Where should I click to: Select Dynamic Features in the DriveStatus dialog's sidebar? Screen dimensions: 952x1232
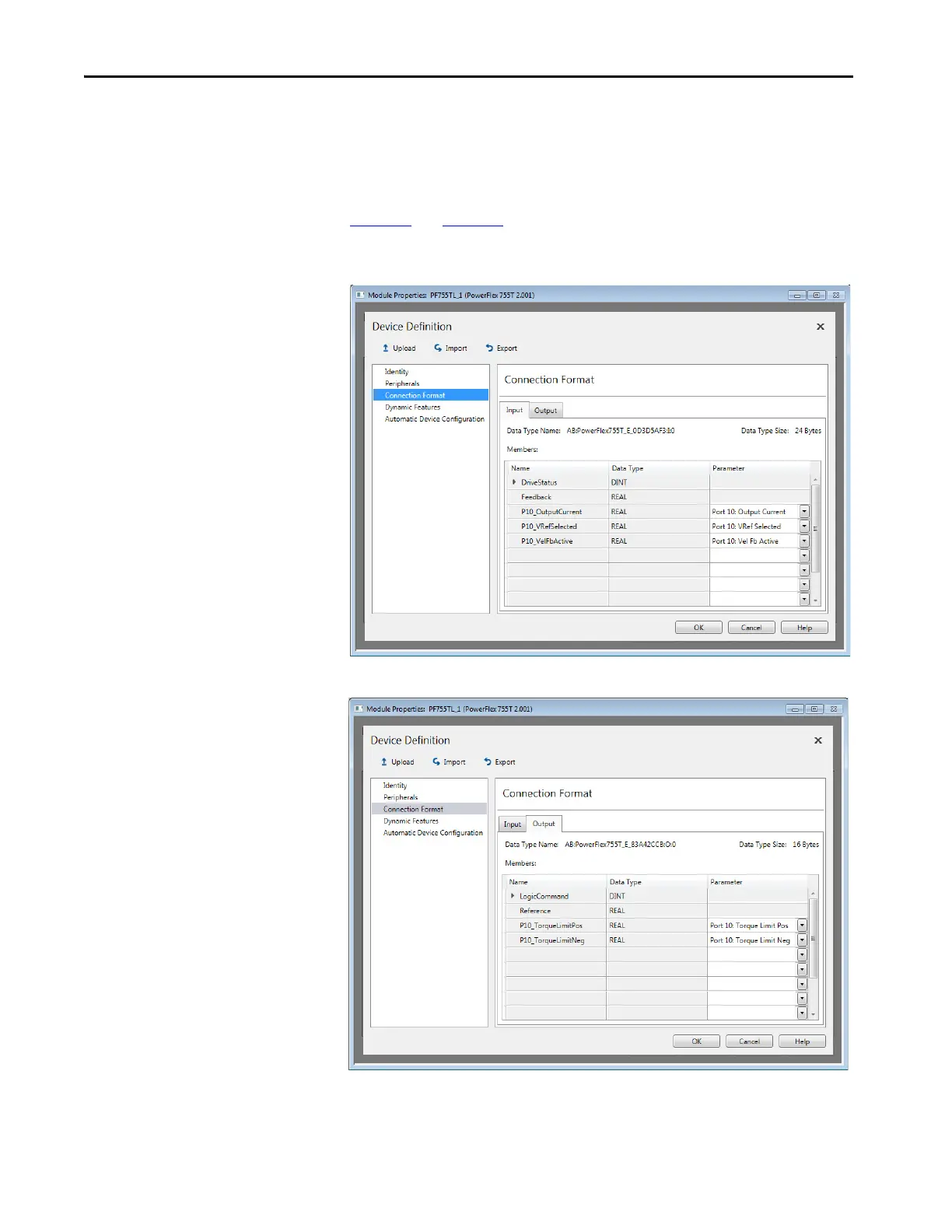[x=413, y=408]
